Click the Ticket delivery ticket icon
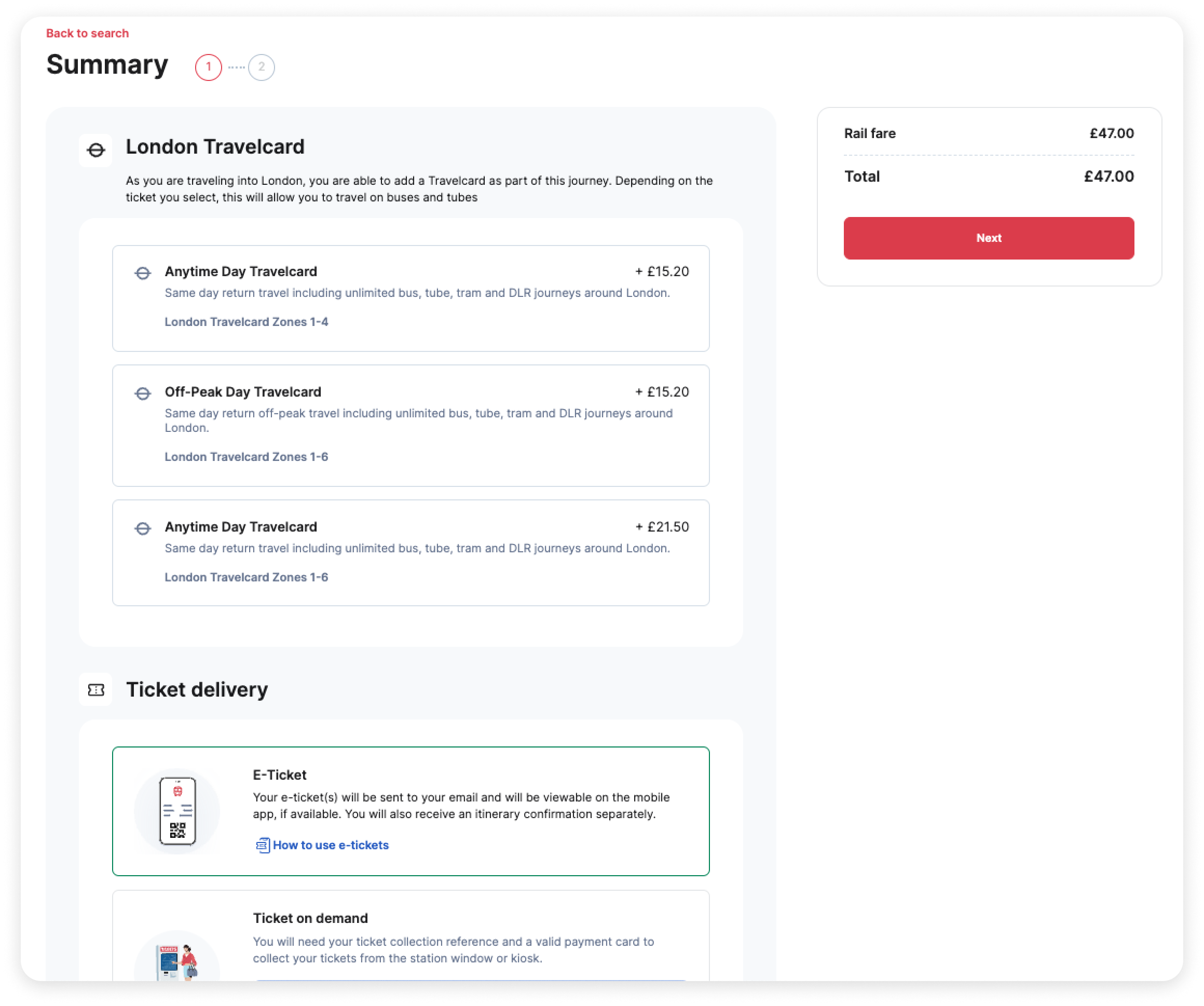Screen dimensions: 1204x1006 (x=95, y=690)
